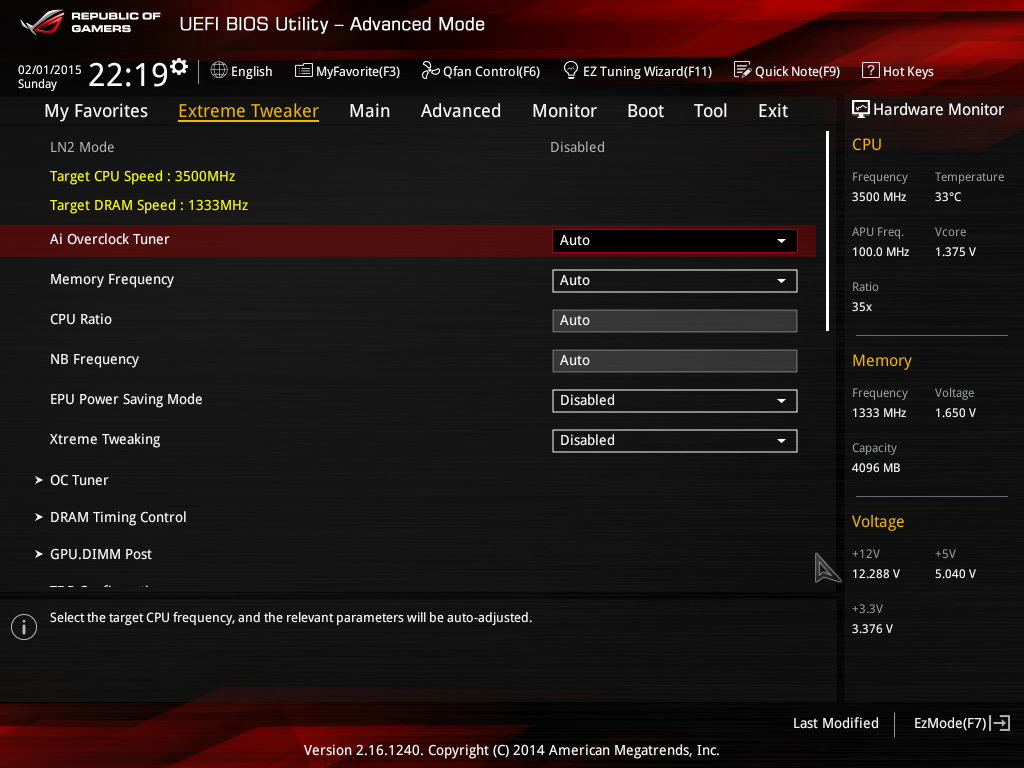Open the My Favorites tab
Viewport: 1024px width, 768px height.
click(96, 111)
